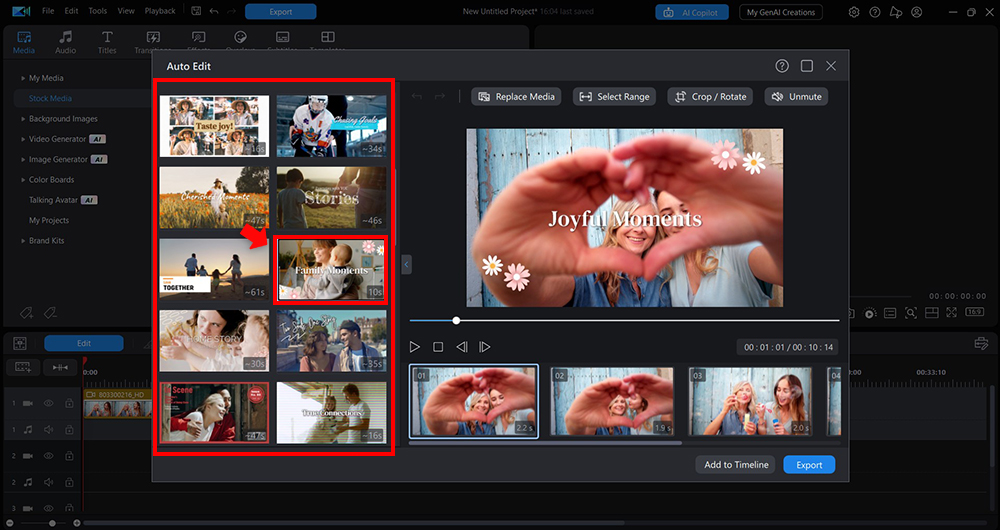Click the add track icon in the timeline
The width and height of the screenshot is (1000, 530).
(23, 367)
